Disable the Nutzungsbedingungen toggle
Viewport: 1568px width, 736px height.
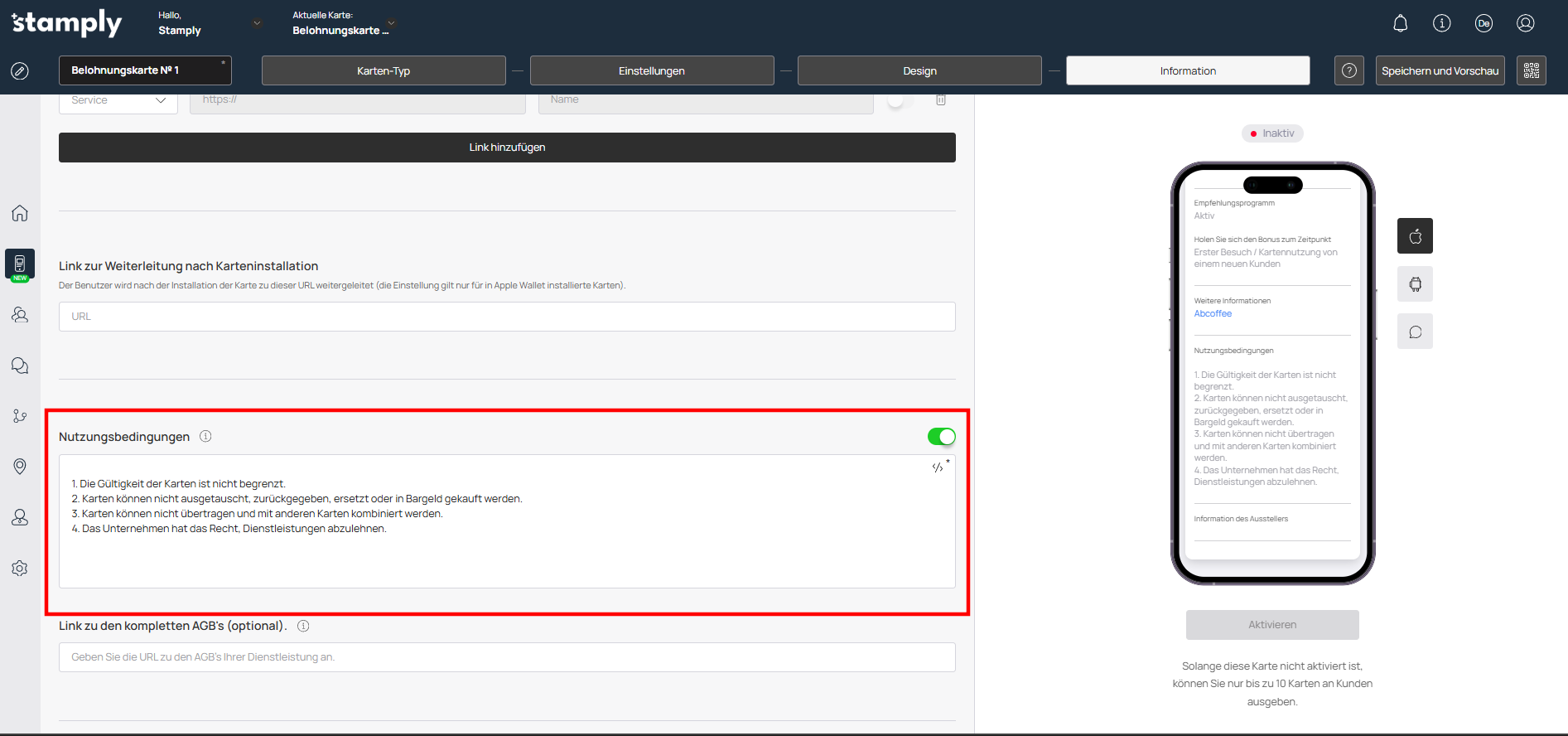pyautogui.click(x=941, y=437)
